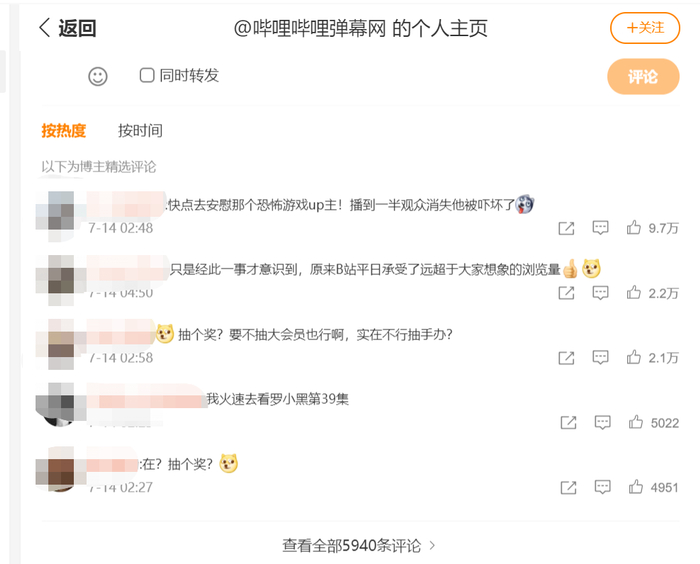Enable the 同时转发 checkbox

pos(147,75)
